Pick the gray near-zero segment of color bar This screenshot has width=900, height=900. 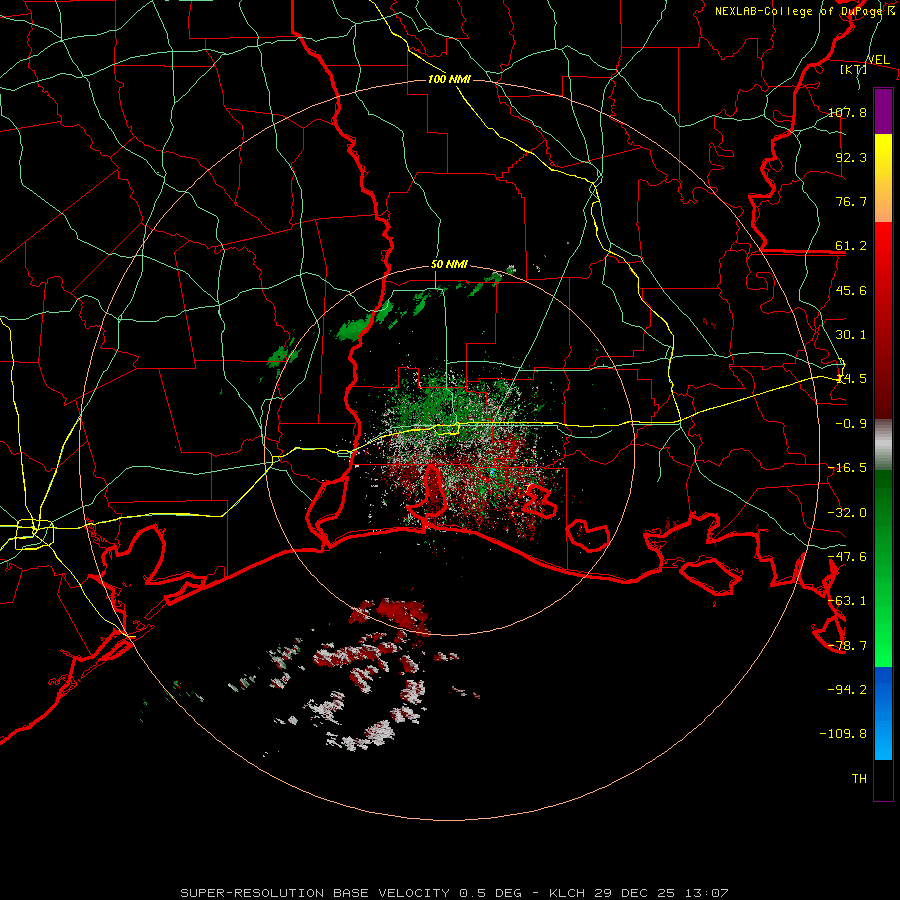click(x=883, y=445)
